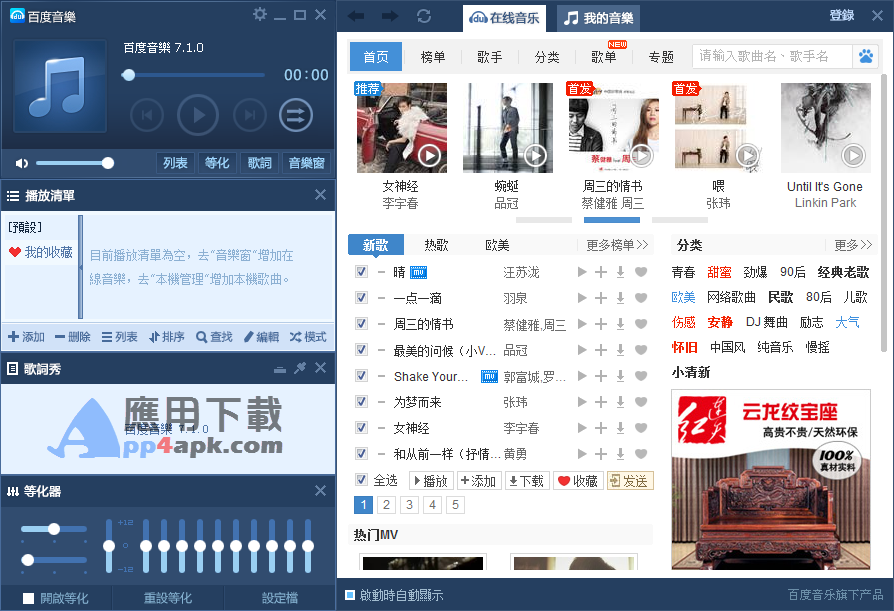
Task: Open MV icon for Shake Your song
Action: tap(489, 376)
